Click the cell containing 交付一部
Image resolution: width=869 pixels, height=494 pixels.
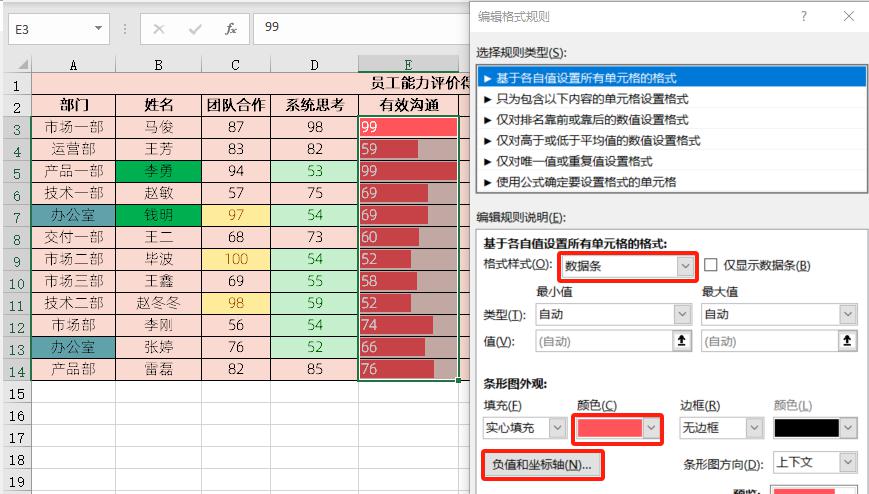[x=74, y=237]
